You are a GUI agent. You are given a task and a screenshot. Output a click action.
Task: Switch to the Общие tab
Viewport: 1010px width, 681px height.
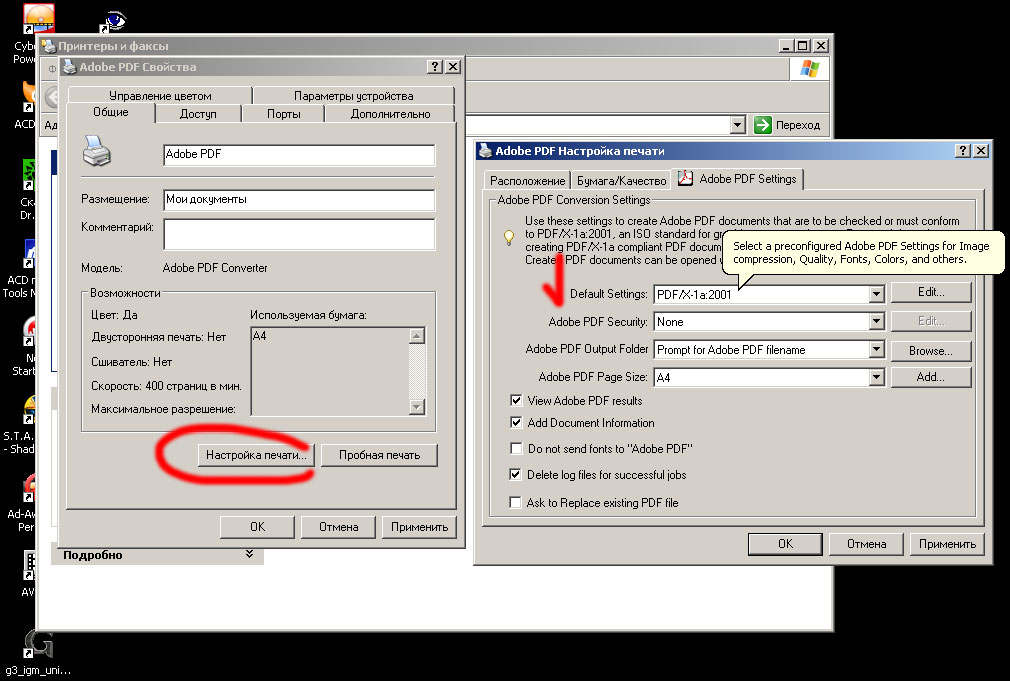[111, 112]
